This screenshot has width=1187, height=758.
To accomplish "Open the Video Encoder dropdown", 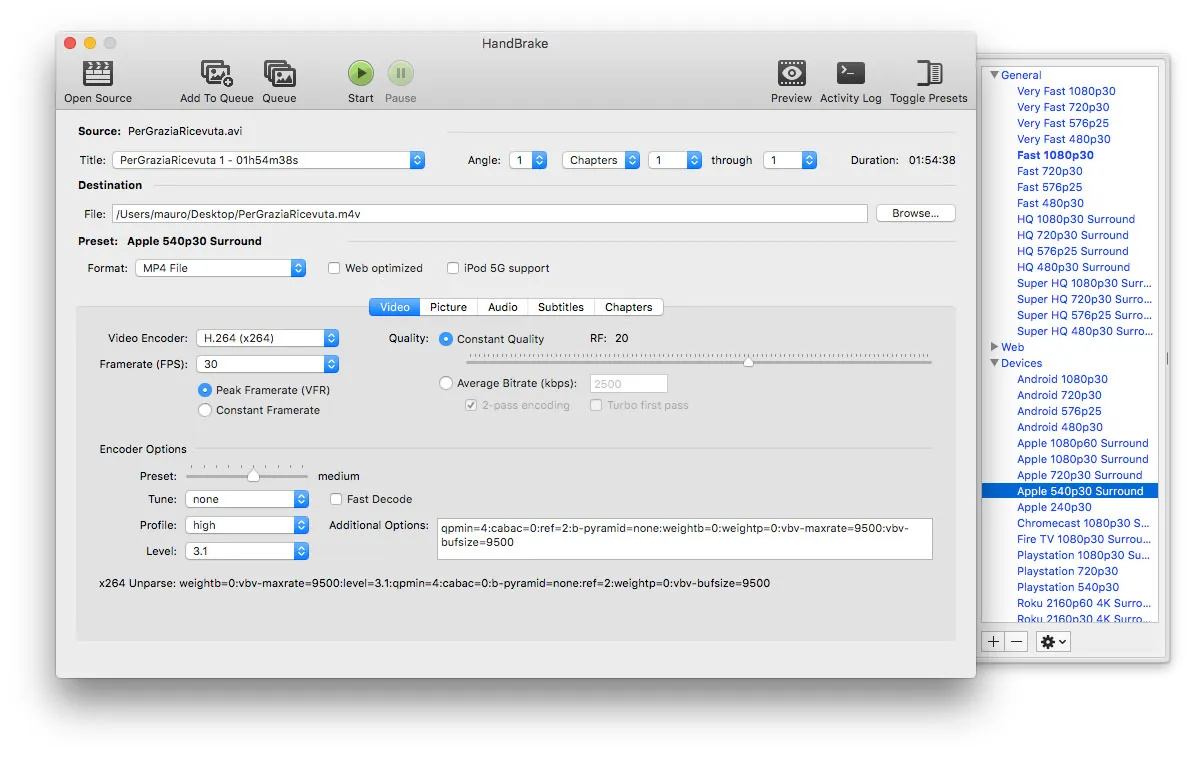I will click(267, 338).
